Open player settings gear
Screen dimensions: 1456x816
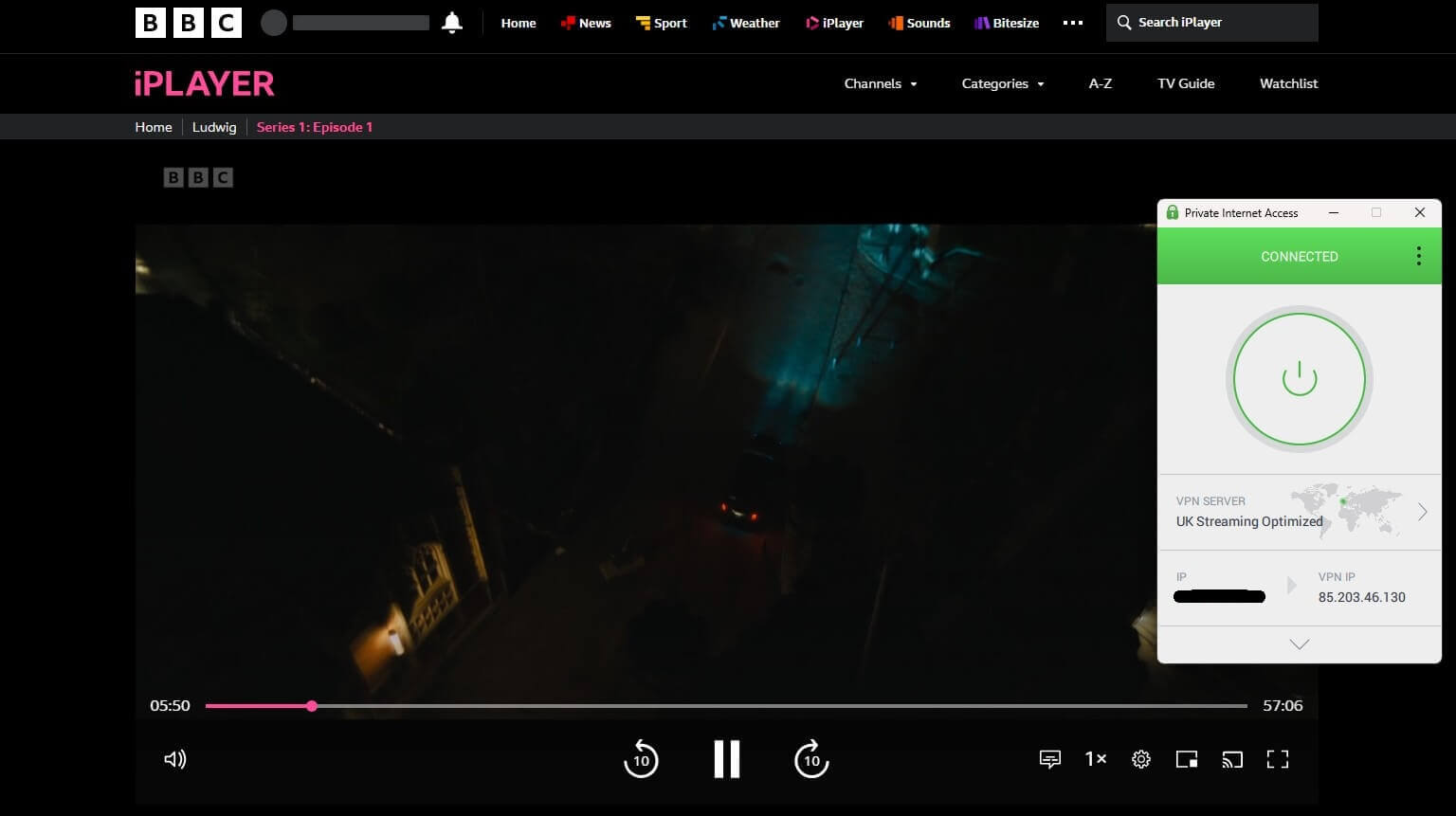click(1141, 759)
